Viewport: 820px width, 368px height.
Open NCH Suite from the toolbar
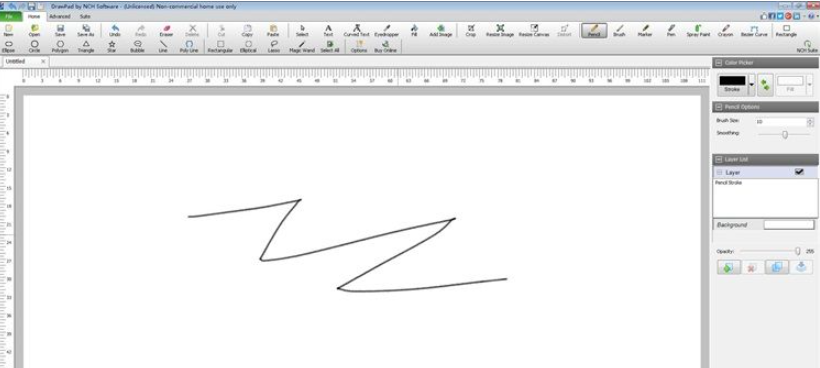coord(807,47)
